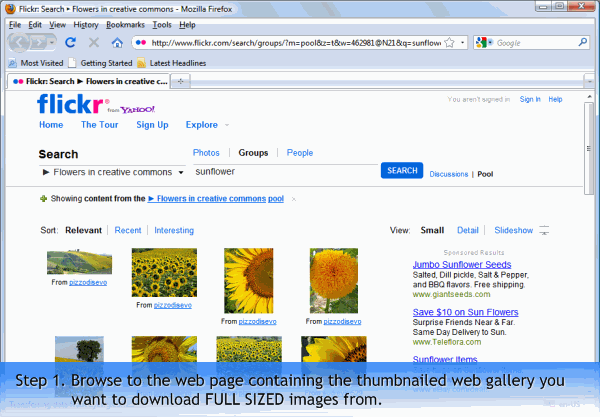Click the Firefox back arrow button
This screenshot has width=600, height=417.
coord(19,42)
